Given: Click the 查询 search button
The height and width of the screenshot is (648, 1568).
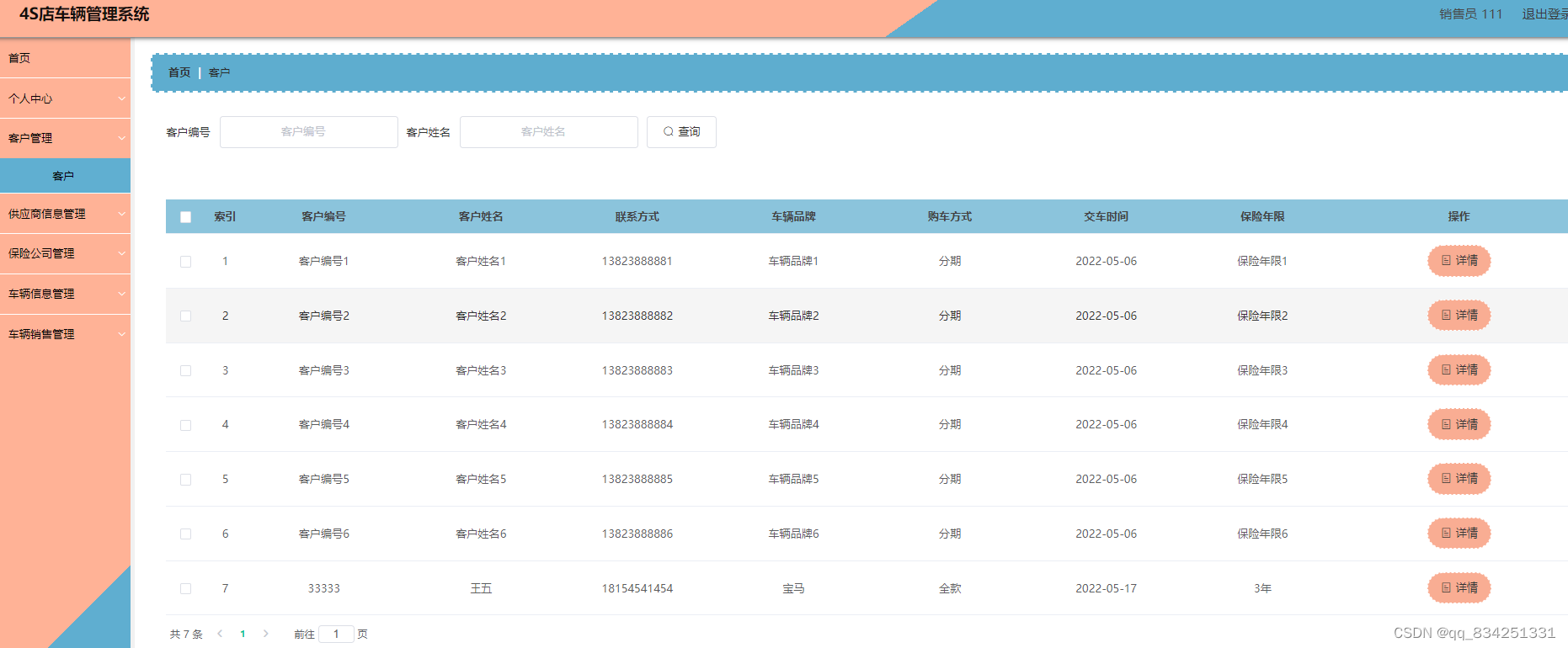Looking at the screenshot, I should pyautogui.click(x=681, y=132).
